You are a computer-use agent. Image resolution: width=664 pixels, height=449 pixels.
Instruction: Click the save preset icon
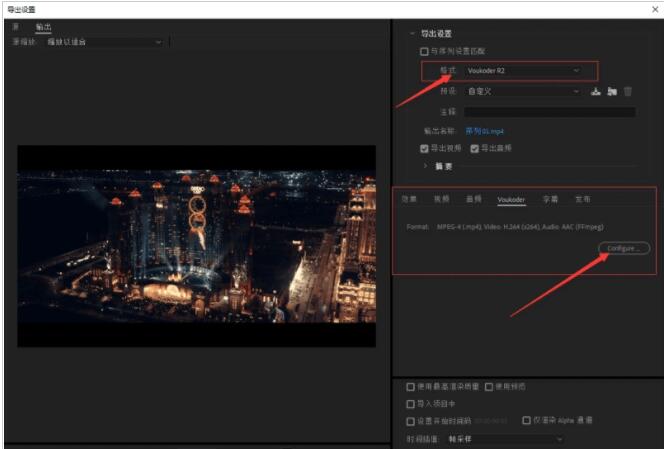596,91
